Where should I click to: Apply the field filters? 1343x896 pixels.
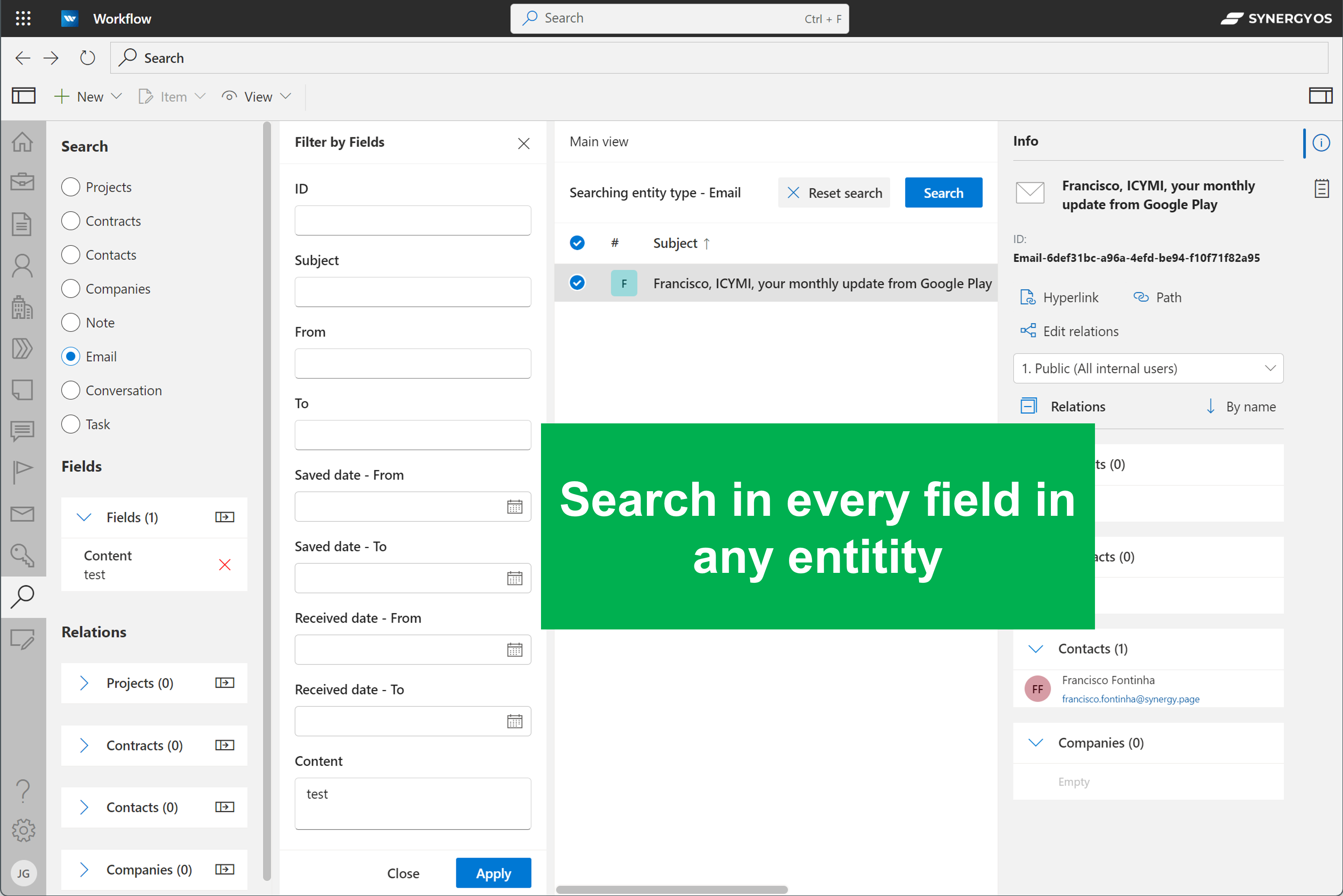(493, 873)
